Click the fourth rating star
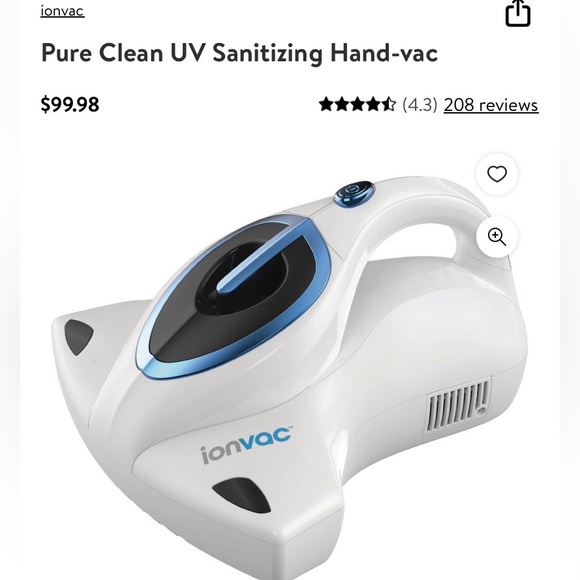This screenshot has height=580, width=580. [x=373, y=104]
